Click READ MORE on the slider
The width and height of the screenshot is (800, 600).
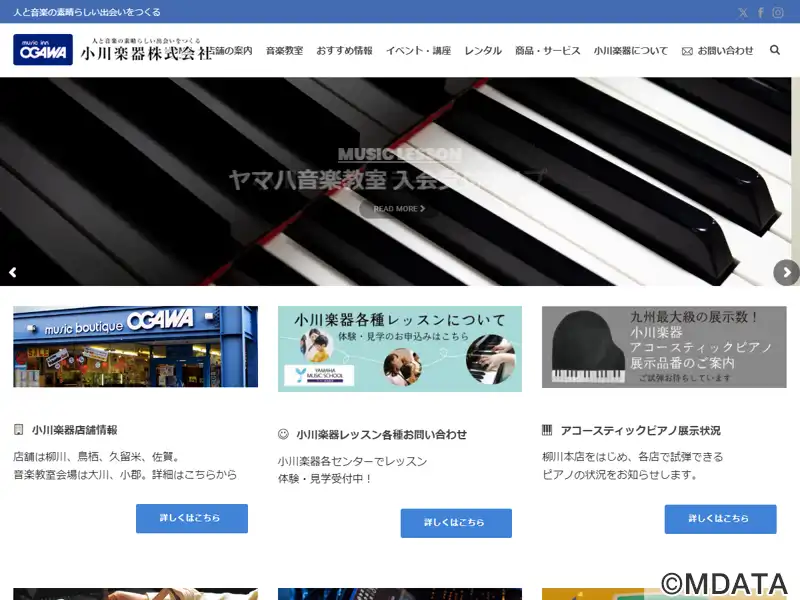pos(399,209)
